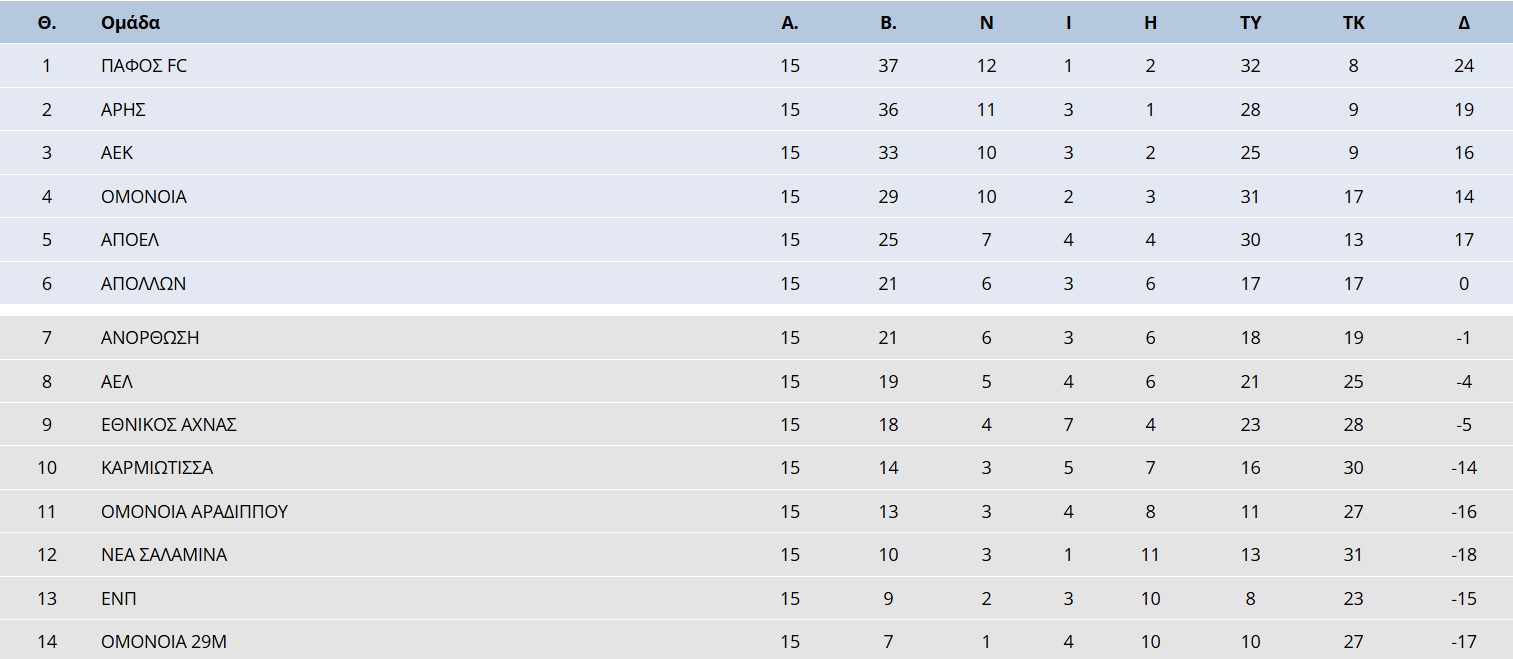
Task: Click the ΑΝΟΡΘΩΣΗ team name
Action: coord(150,338)
